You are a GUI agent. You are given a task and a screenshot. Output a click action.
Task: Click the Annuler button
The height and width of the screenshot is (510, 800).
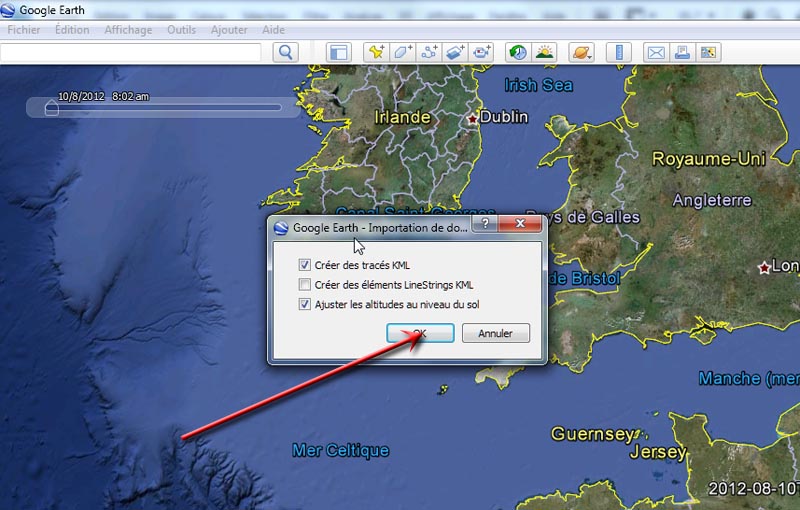pos(495,333)
